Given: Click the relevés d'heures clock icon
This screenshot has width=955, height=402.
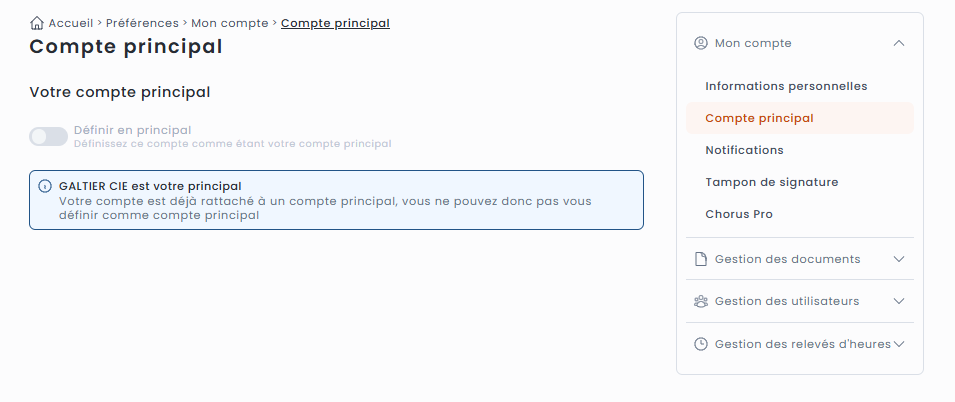Looking at the screenshot, I should [x=701, y=344].
